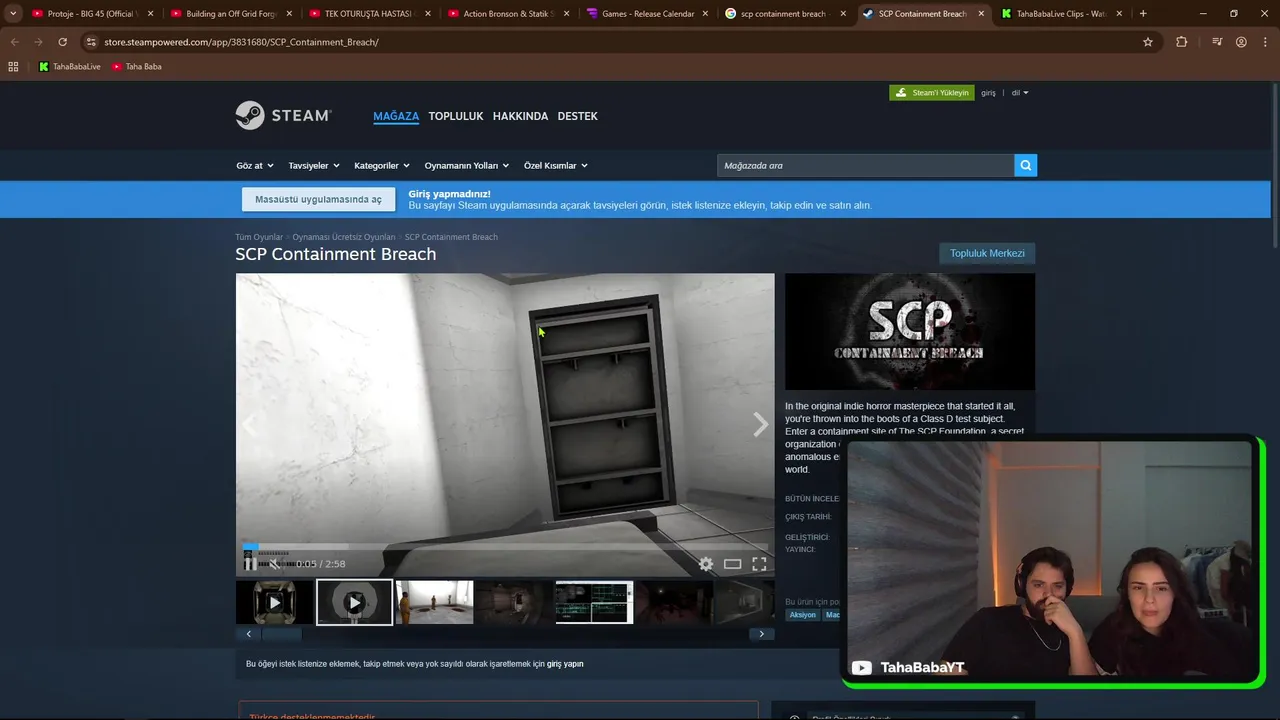Show previous media with left arrow overlay
Image resolution: width=1280 pixels, height=720 pixels.
click(249, 425)
